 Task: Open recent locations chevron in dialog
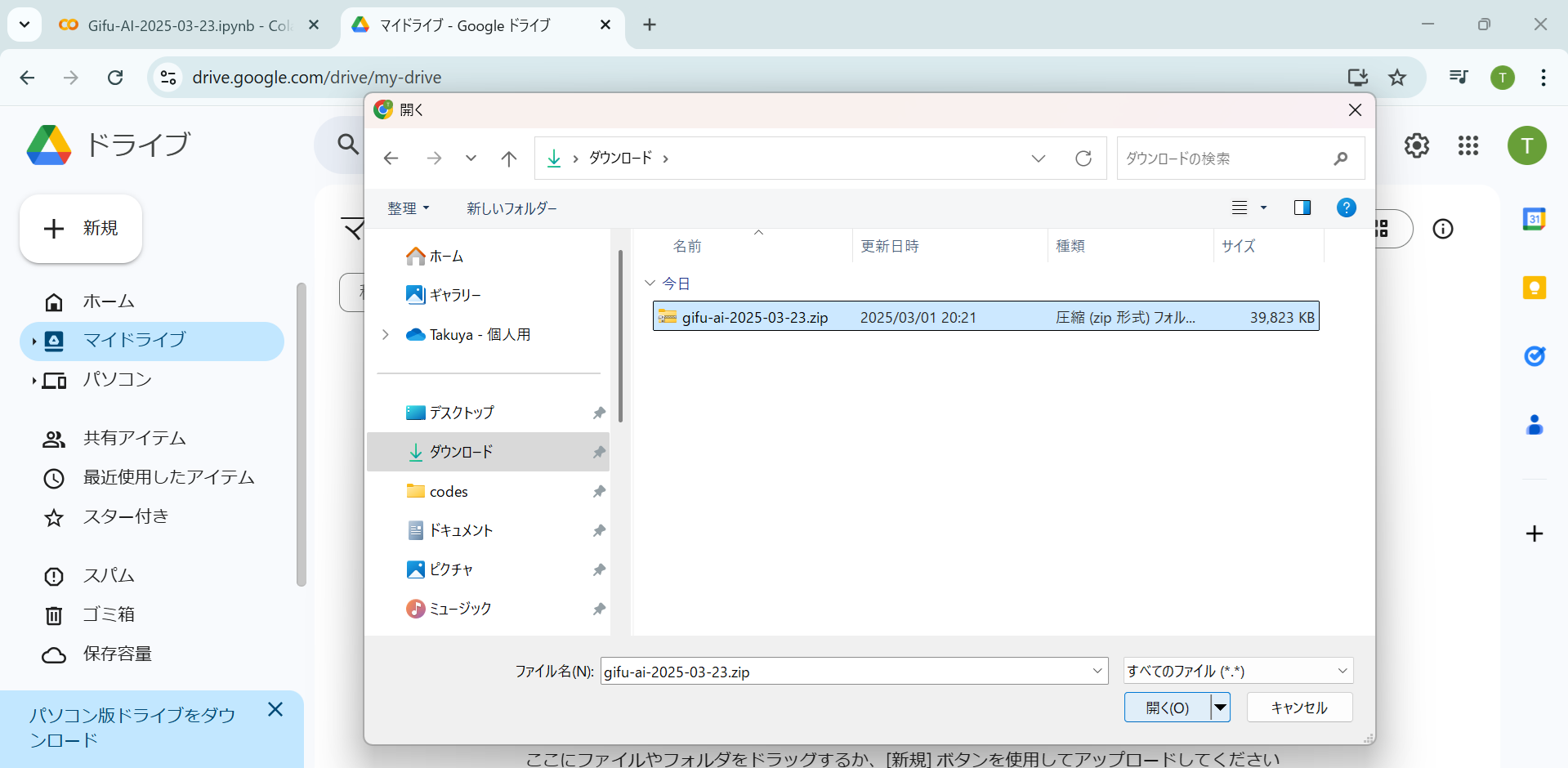471,159
